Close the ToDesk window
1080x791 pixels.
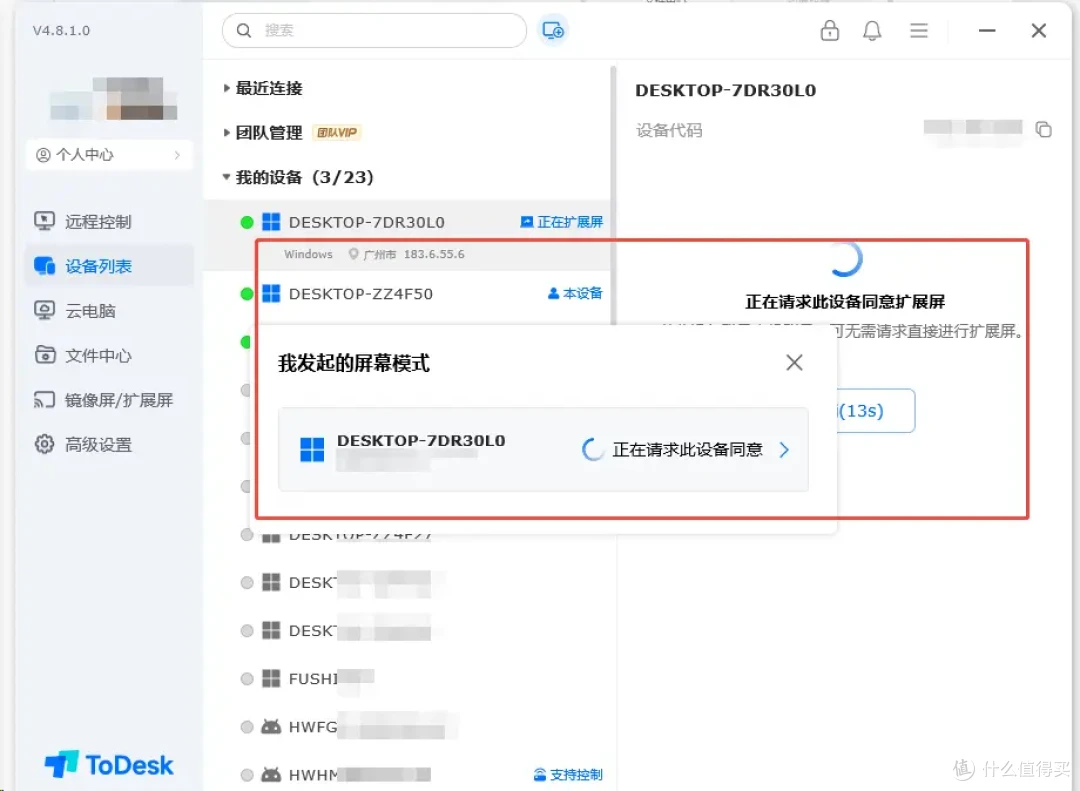point(1039,30)
